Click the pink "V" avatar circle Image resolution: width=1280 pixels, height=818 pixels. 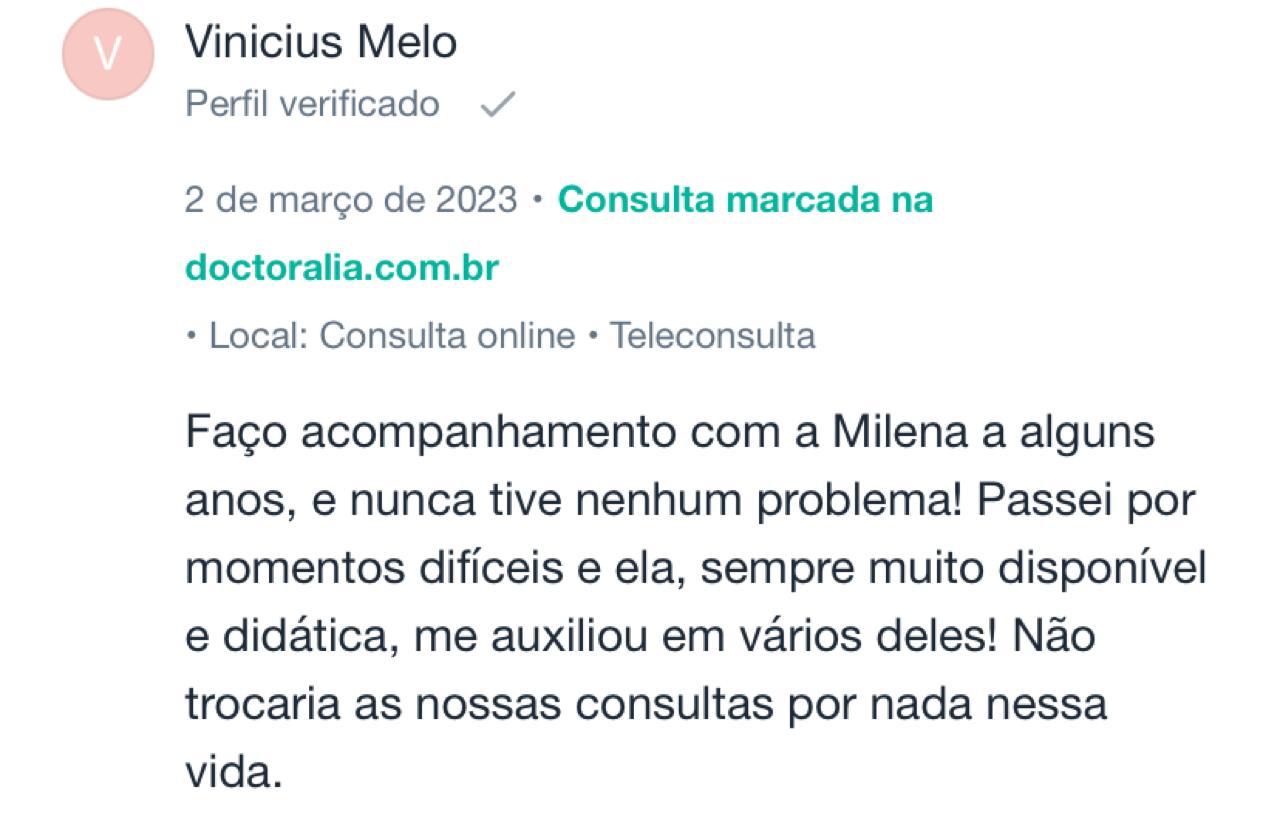108,54
